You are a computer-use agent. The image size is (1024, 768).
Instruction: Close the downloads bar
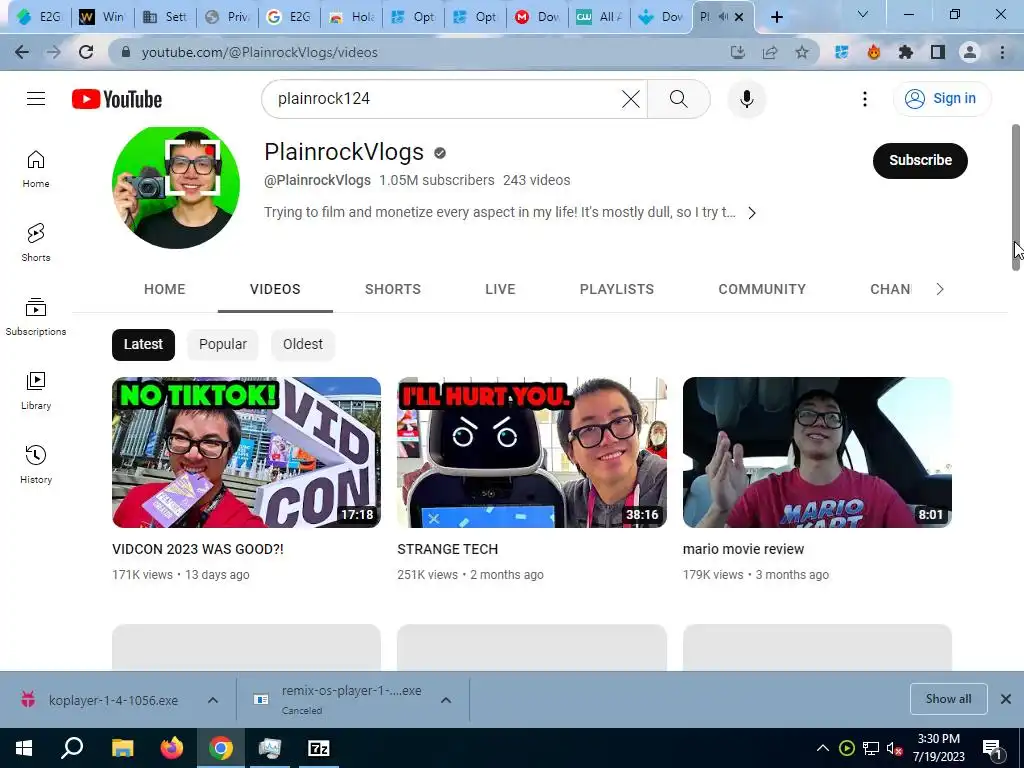click(1006, 699)
